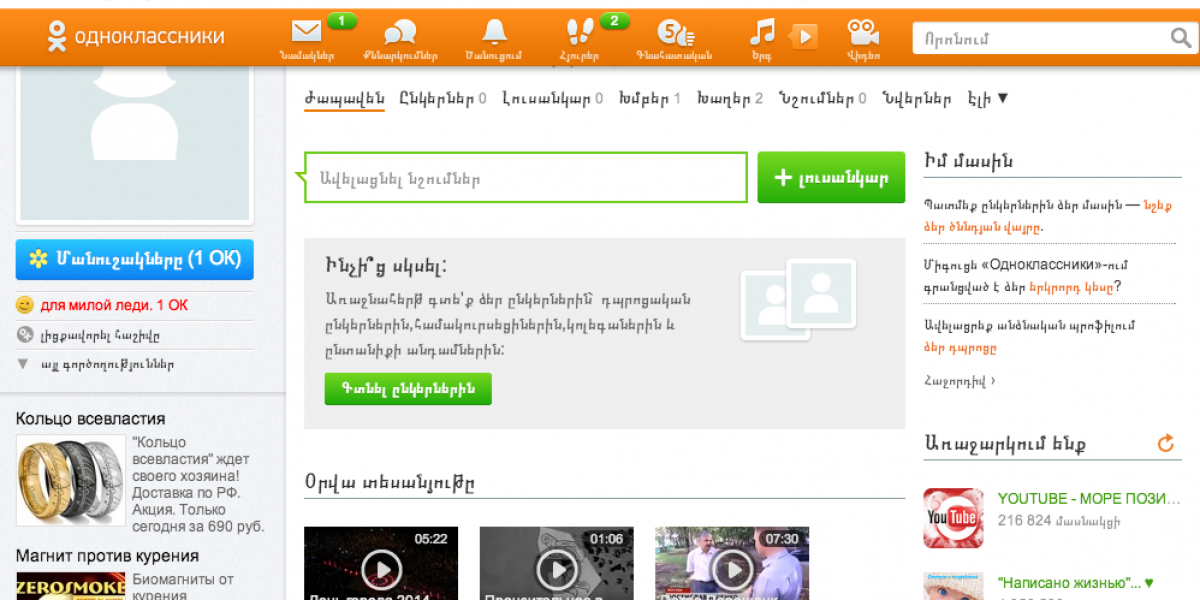
Task: Open the Նվերներ gifts tab
Action: pyautogui.click(x=917, y=99)
